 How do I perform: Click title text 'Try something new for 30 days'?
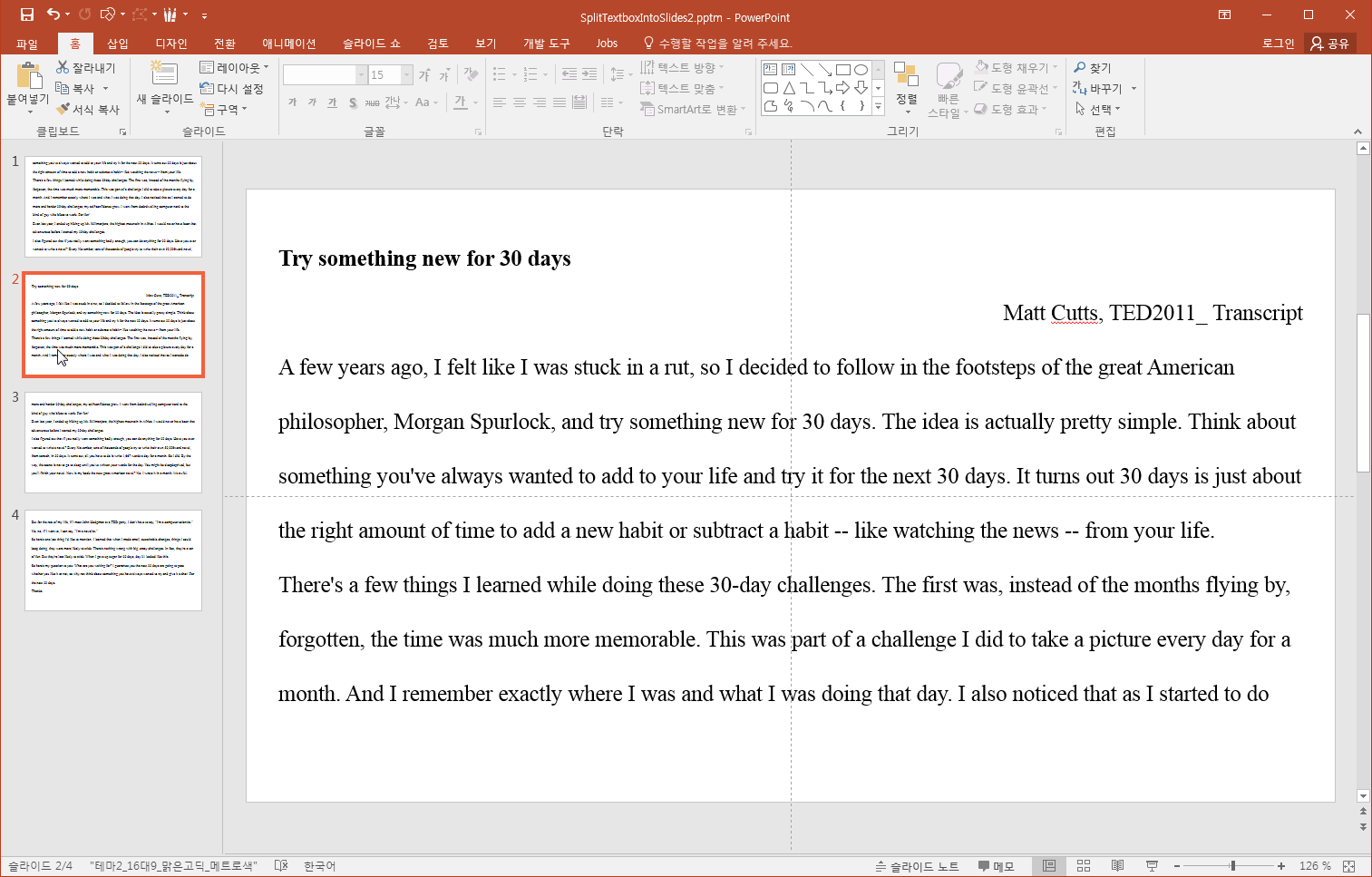click(x=424, y=258)
